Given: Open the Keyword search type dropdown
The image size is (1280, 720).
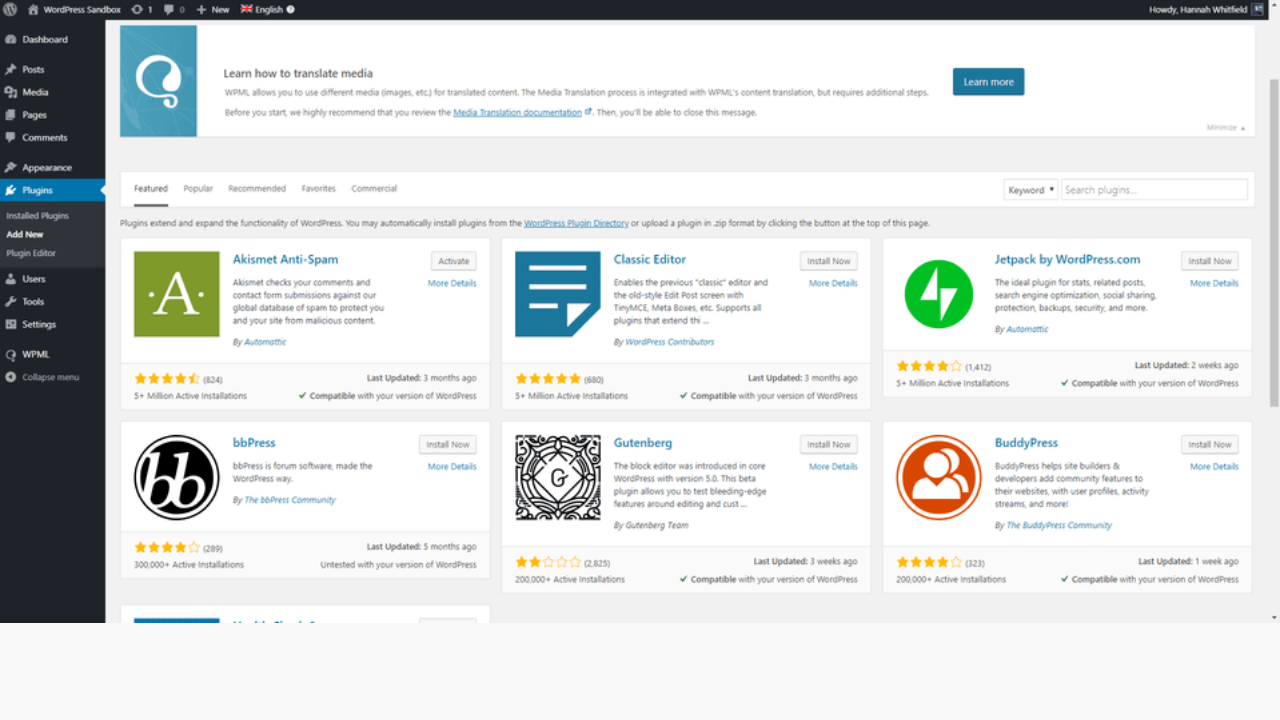Looking at the screenshot, I should coord(1030,190).
